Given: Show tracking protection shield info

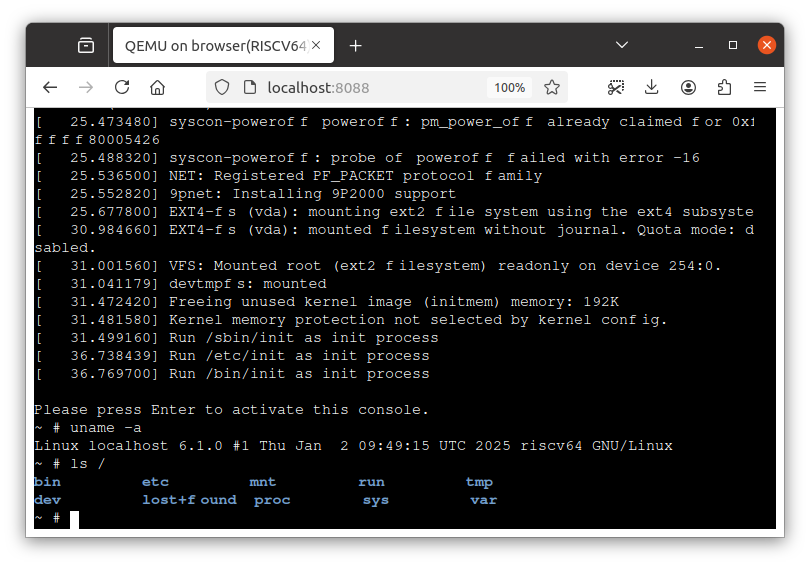Looking at the screenshot, I should point(222,87).
